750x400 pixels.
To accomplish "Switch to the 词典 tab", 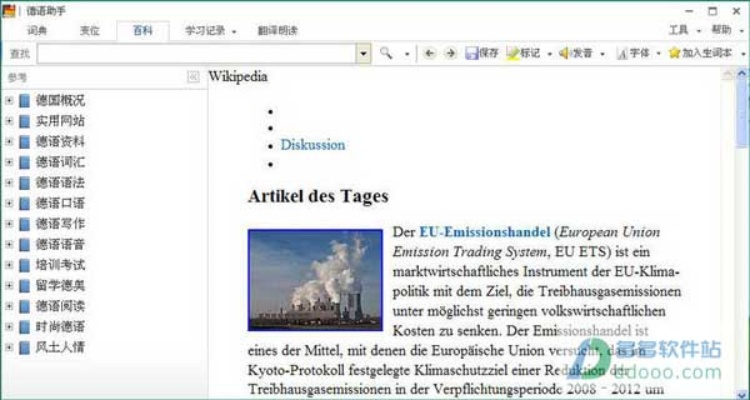I will (x=37, y=31).
